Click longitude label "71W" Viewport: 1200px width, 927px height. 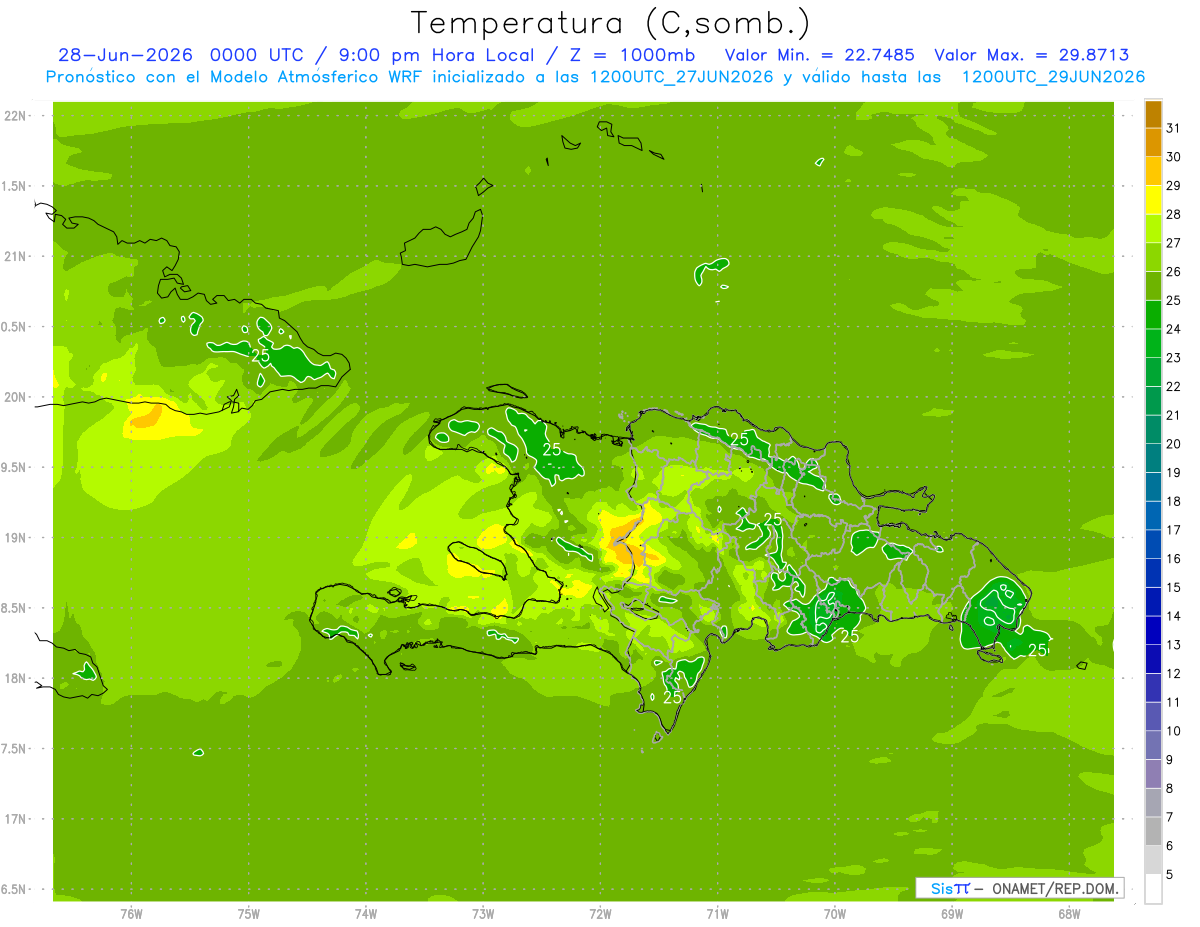717,913
